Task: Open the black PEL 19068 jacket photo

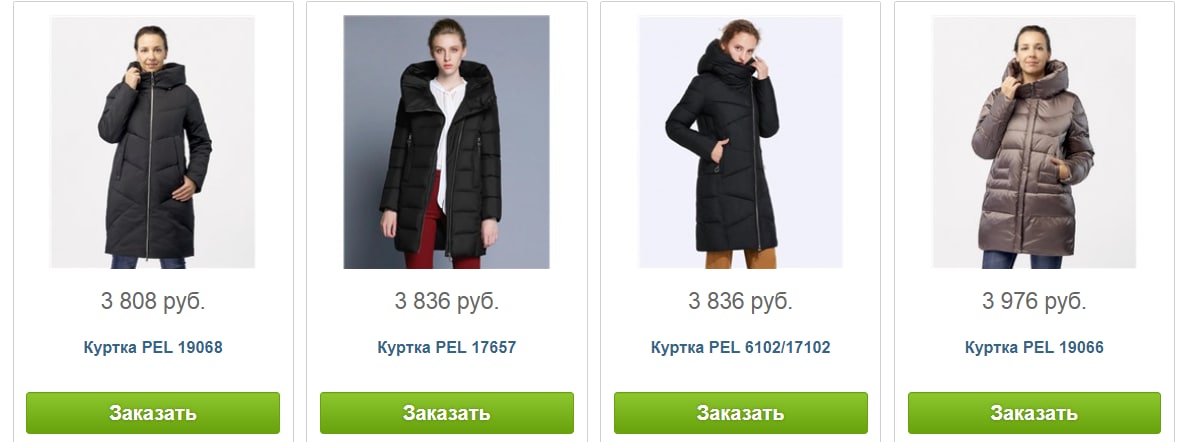Action: pos(153,142)
